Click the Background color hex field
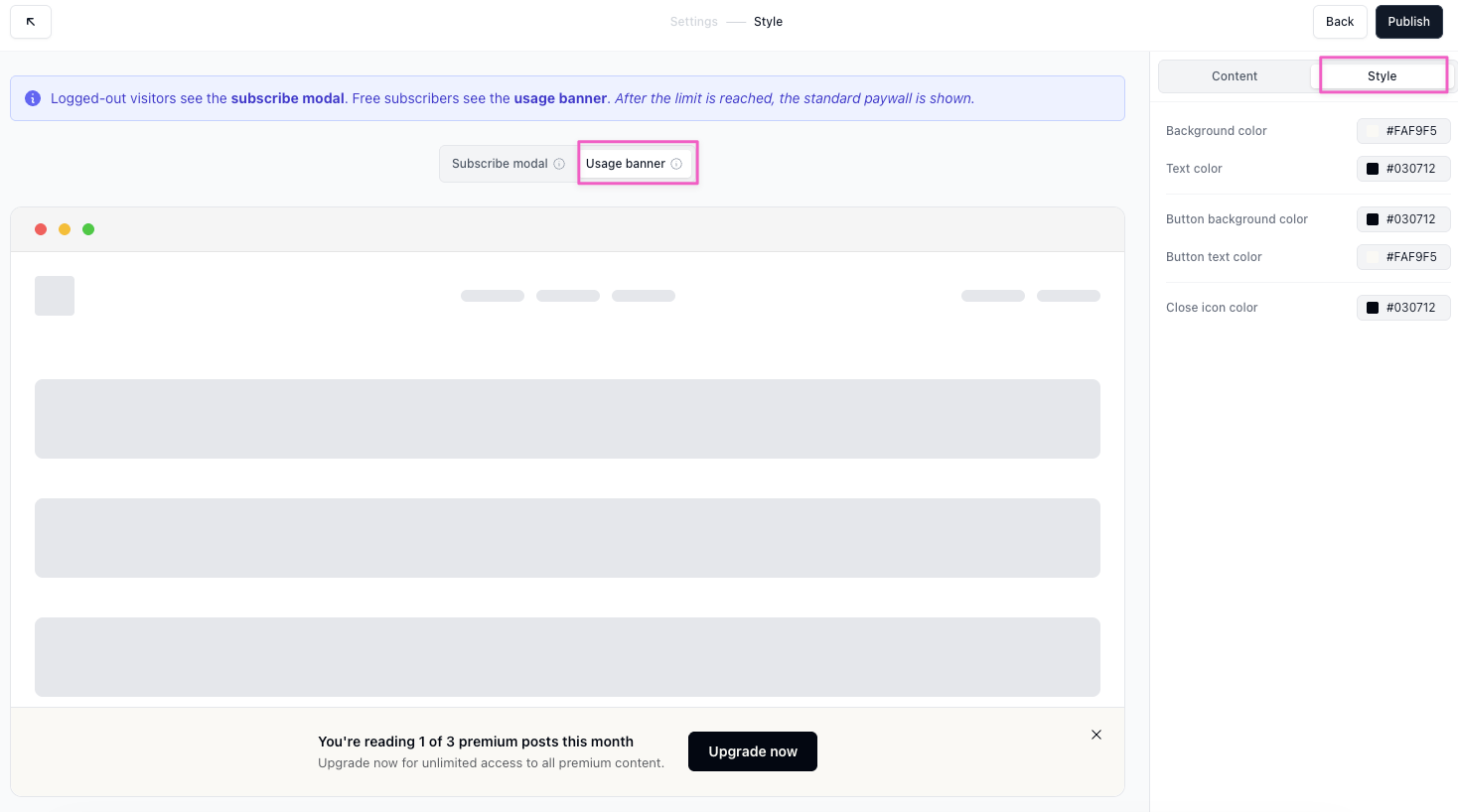This screenshot has height=812, width=1458. point(1411,131)
